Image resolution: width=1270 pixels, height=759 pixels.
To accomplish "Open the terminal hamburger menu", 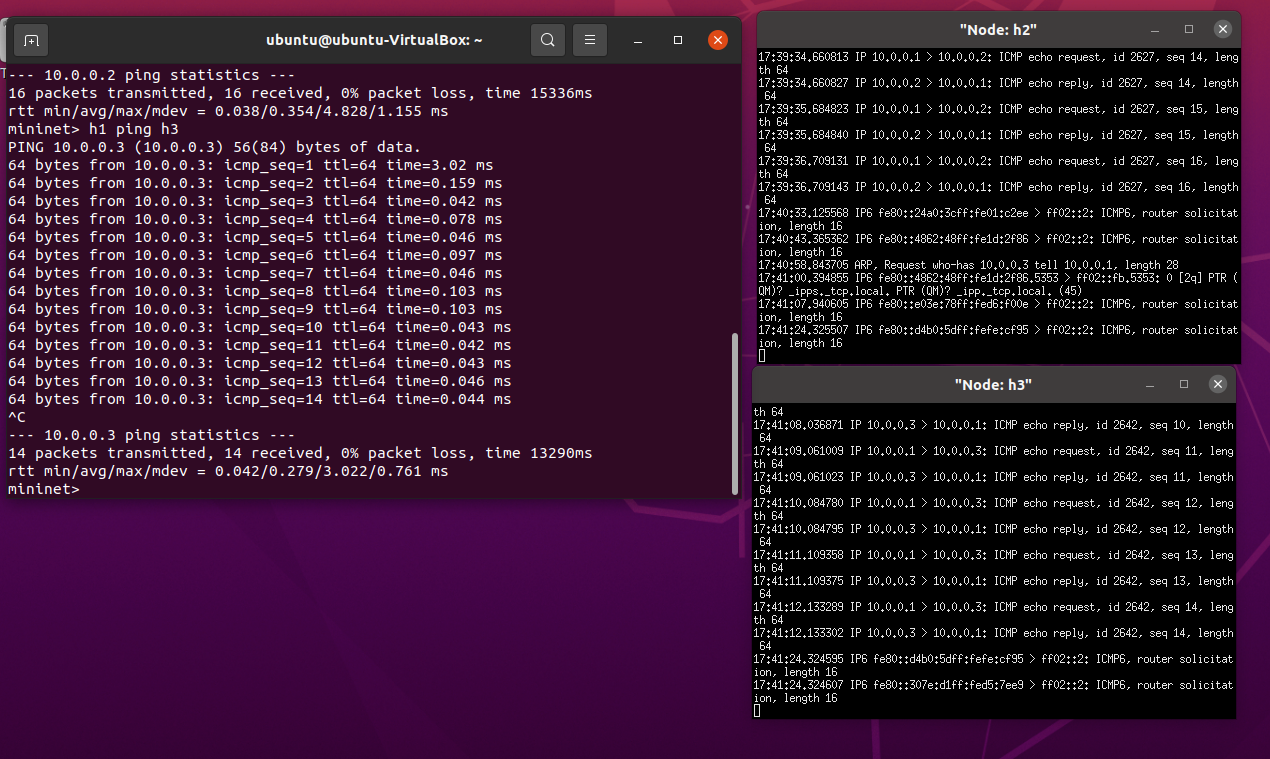I will 590,40.
